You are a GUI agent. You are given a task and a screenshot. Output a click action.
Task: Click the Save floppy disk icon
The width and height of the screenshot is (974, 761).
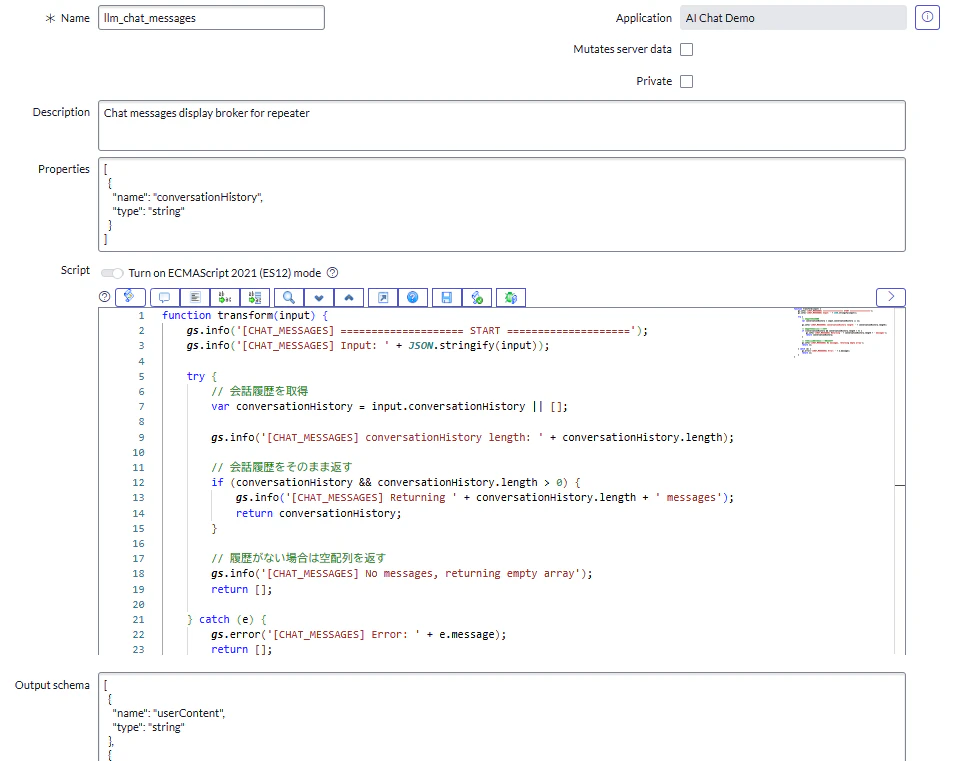click(x=447, y=298)
